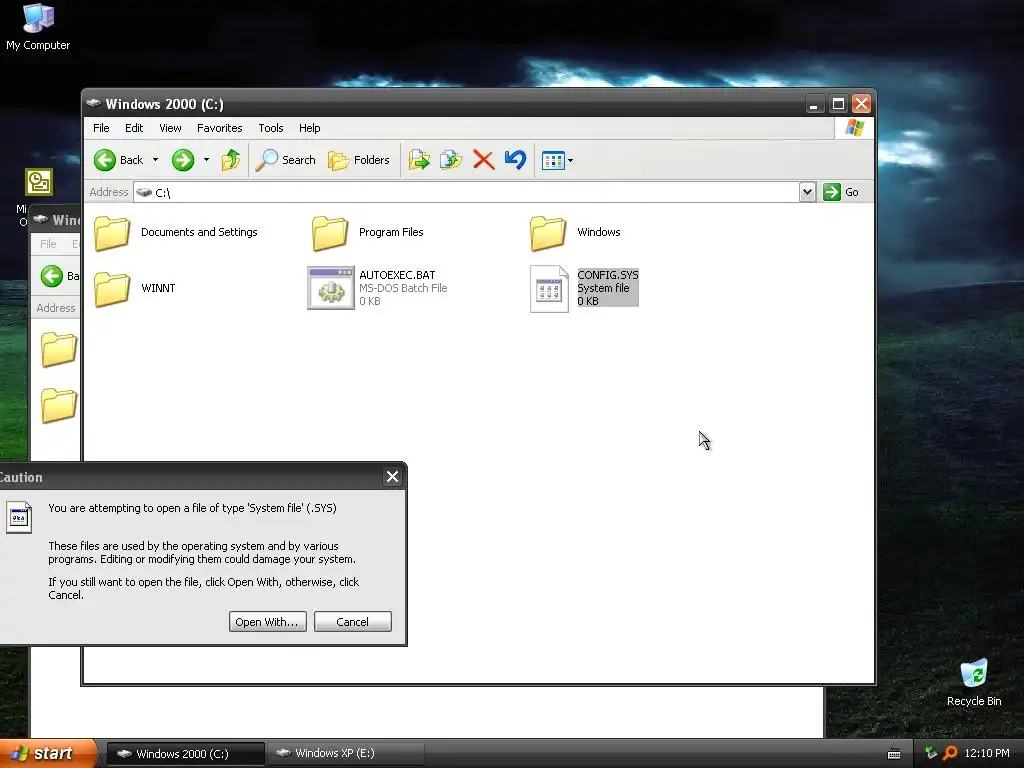This screenshot has height=768, width=1024.
Task: Click the blue Undo arrow icon
Action: tap(515, 160)
